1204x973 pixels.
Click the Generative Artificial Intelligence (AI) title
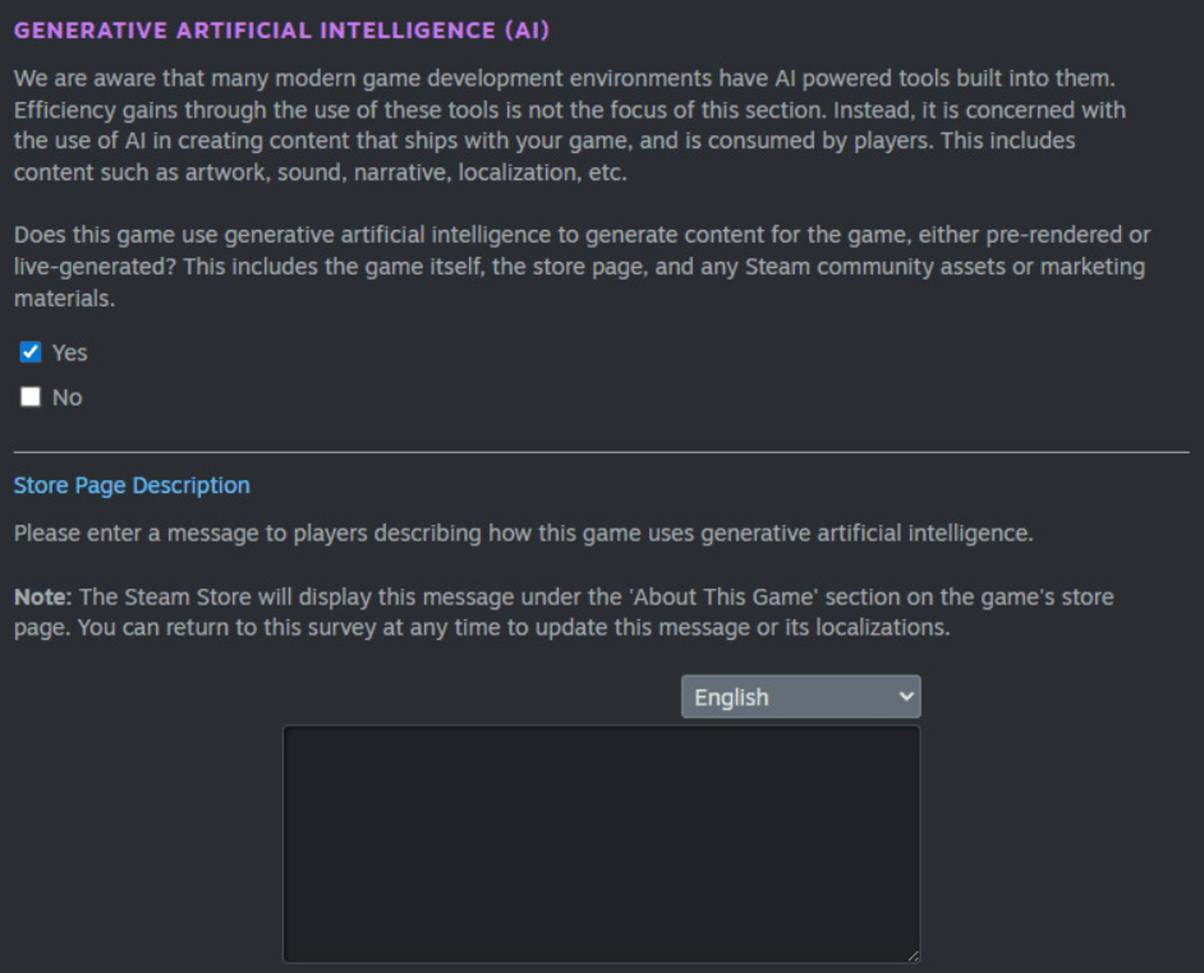[281, 30]
